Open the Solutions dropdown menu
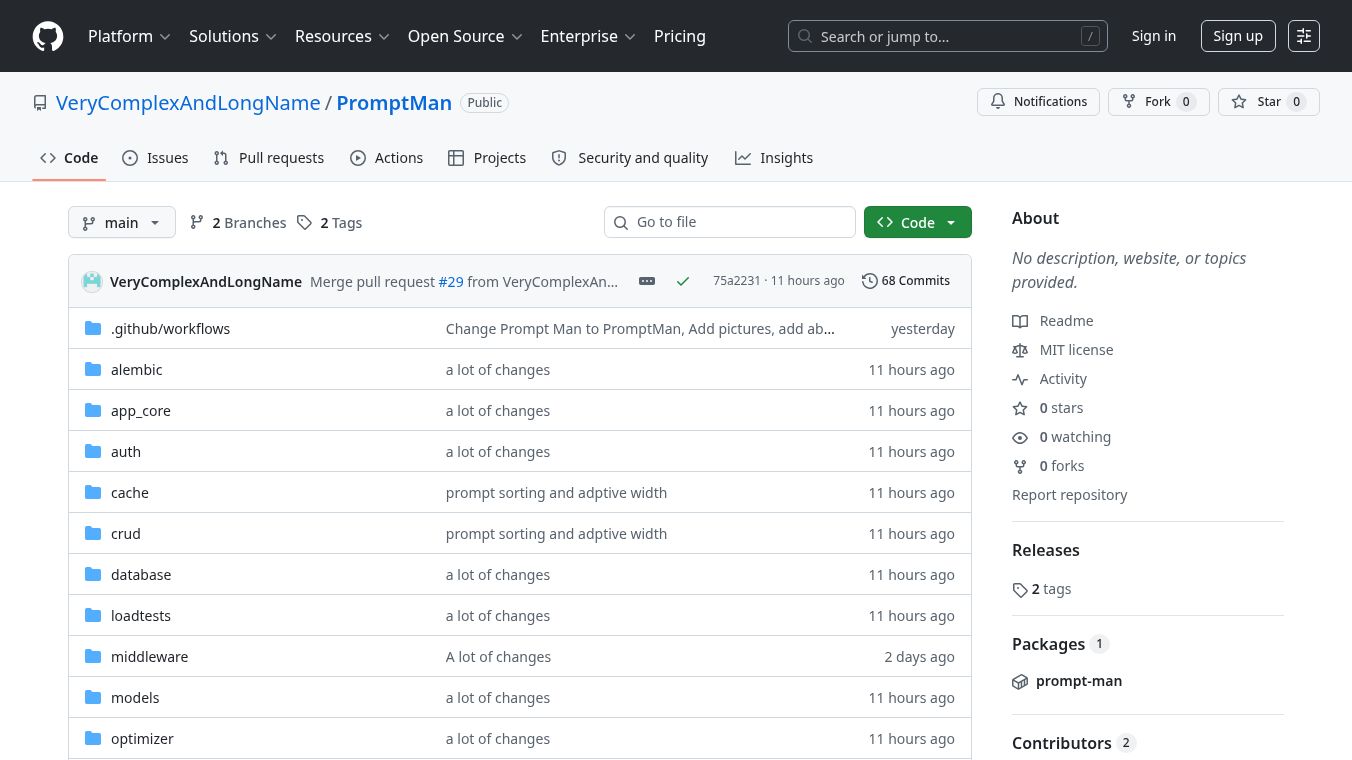Viewport: 1352px width, 760px height. click(234, 36)
